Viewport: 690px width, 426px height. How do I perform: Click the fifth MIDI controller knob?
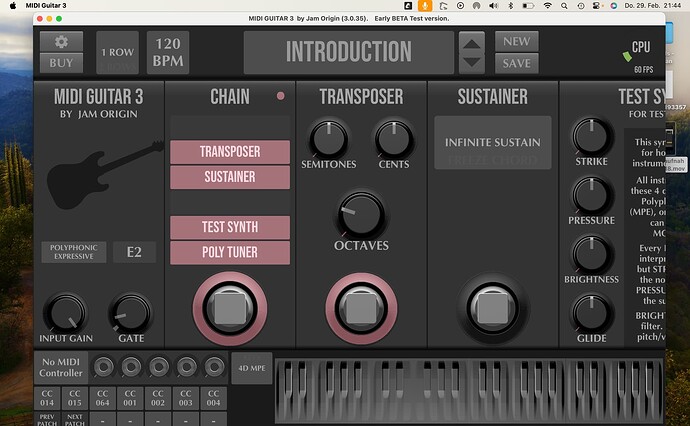click(214, 367)
